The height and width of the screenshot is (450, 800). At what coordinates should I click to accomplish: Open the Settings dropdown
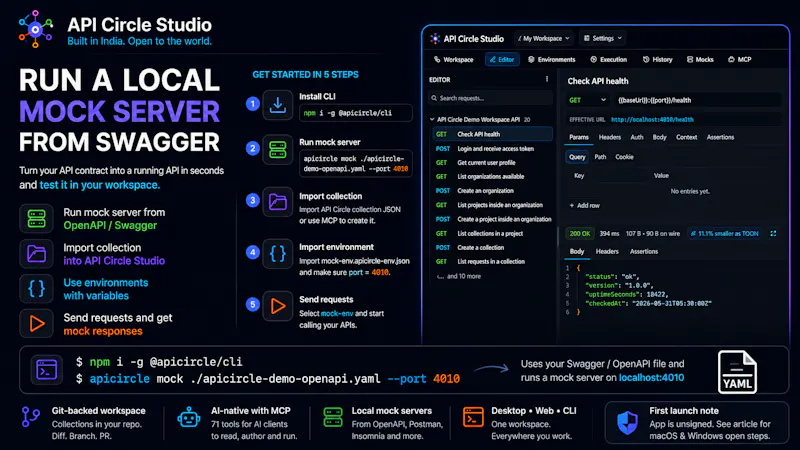point(603,38)
